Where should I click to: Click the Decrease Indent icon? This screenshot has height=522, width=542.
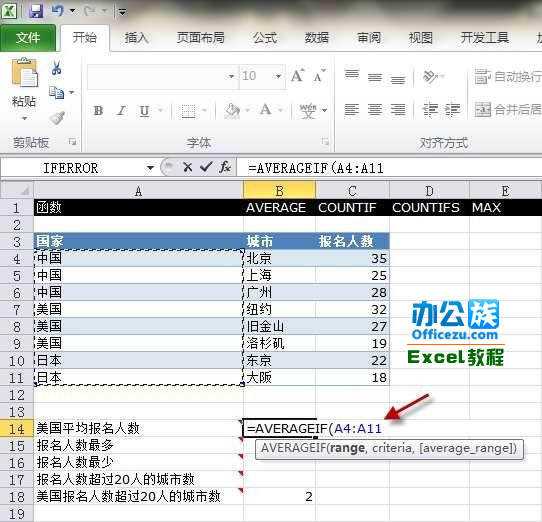pos(429,110)
